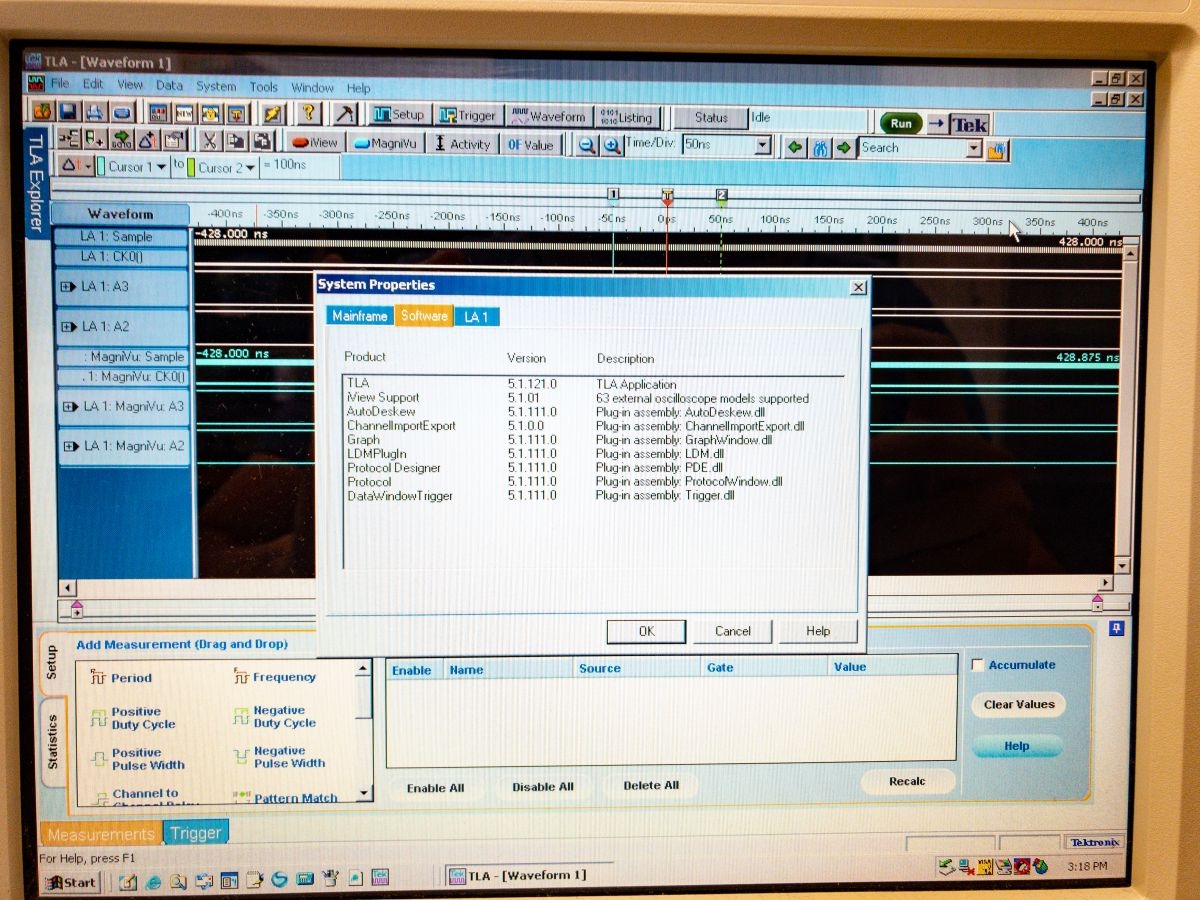This screenshot has height=900, width=1200.
Task: Zoom in the waveform with magnifier plus
Action: coord(612,146)
